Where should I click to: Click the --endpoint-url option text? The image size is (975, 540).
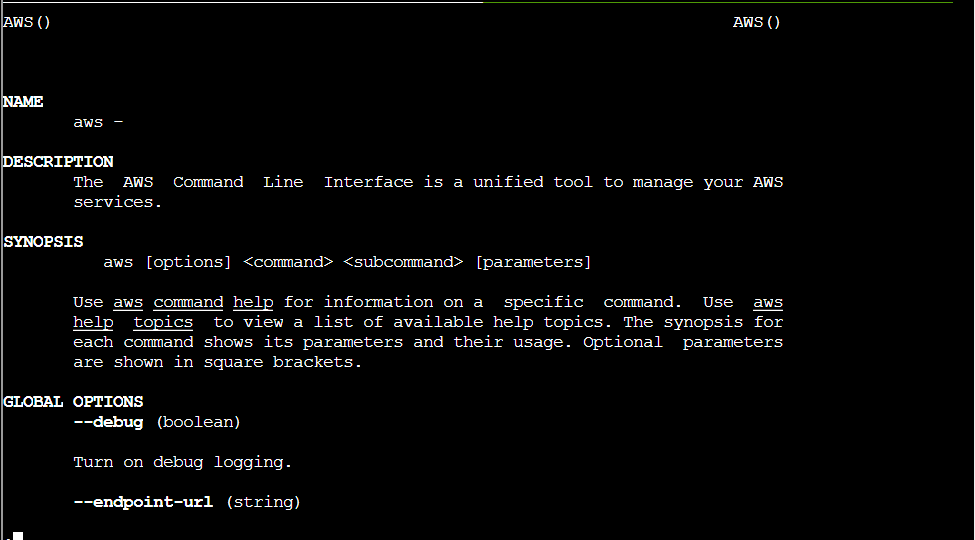[143, 502]
